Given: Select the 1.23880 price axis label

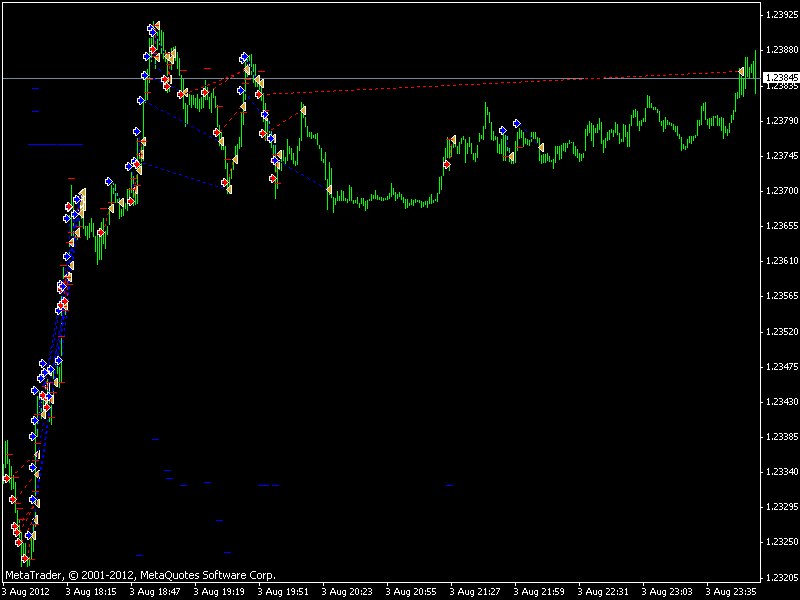Looking at the screenshot, I should pyautogui.click(x=782, y=50).
